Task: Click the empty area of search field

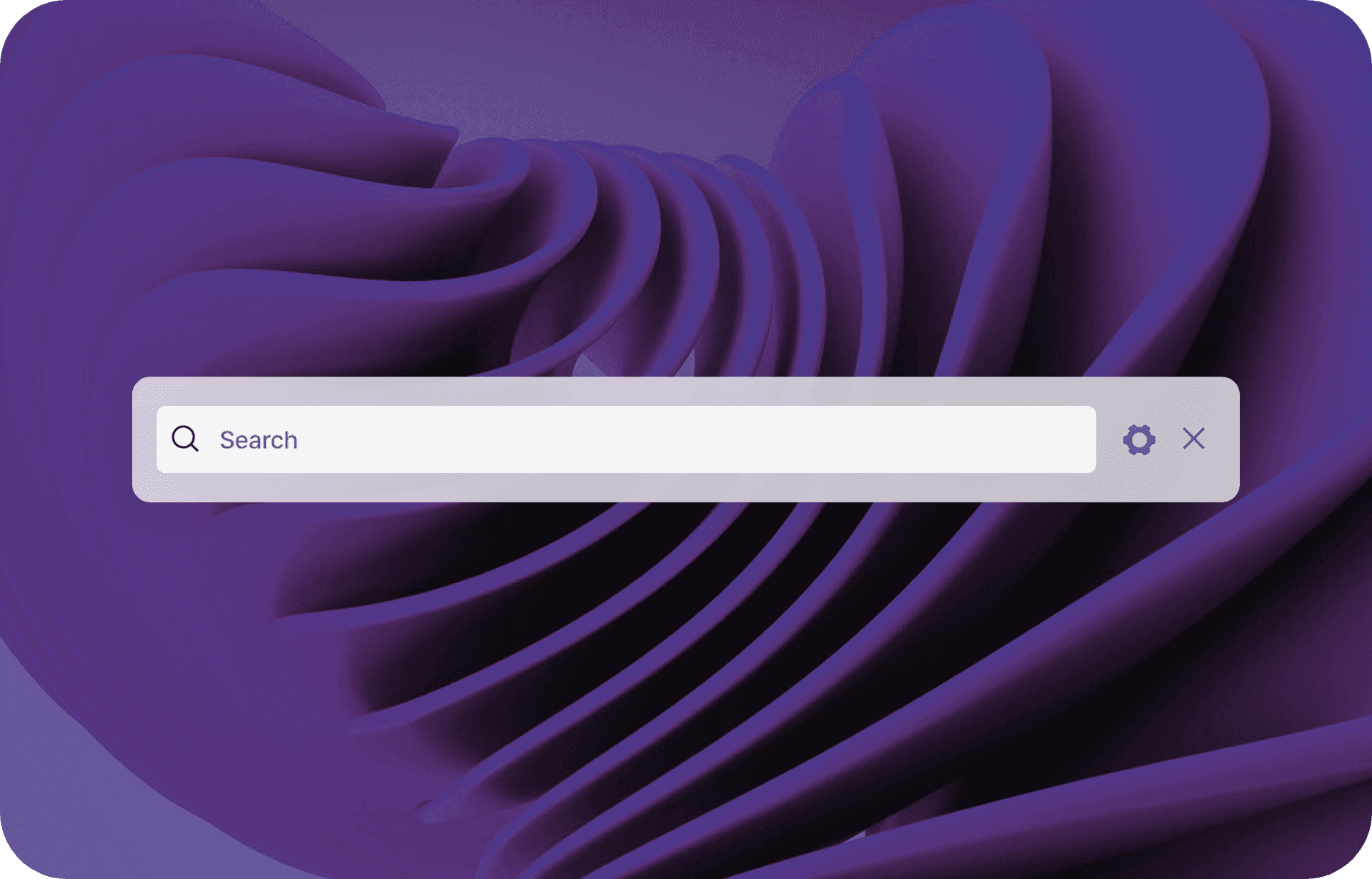Action: coord(715,439)
